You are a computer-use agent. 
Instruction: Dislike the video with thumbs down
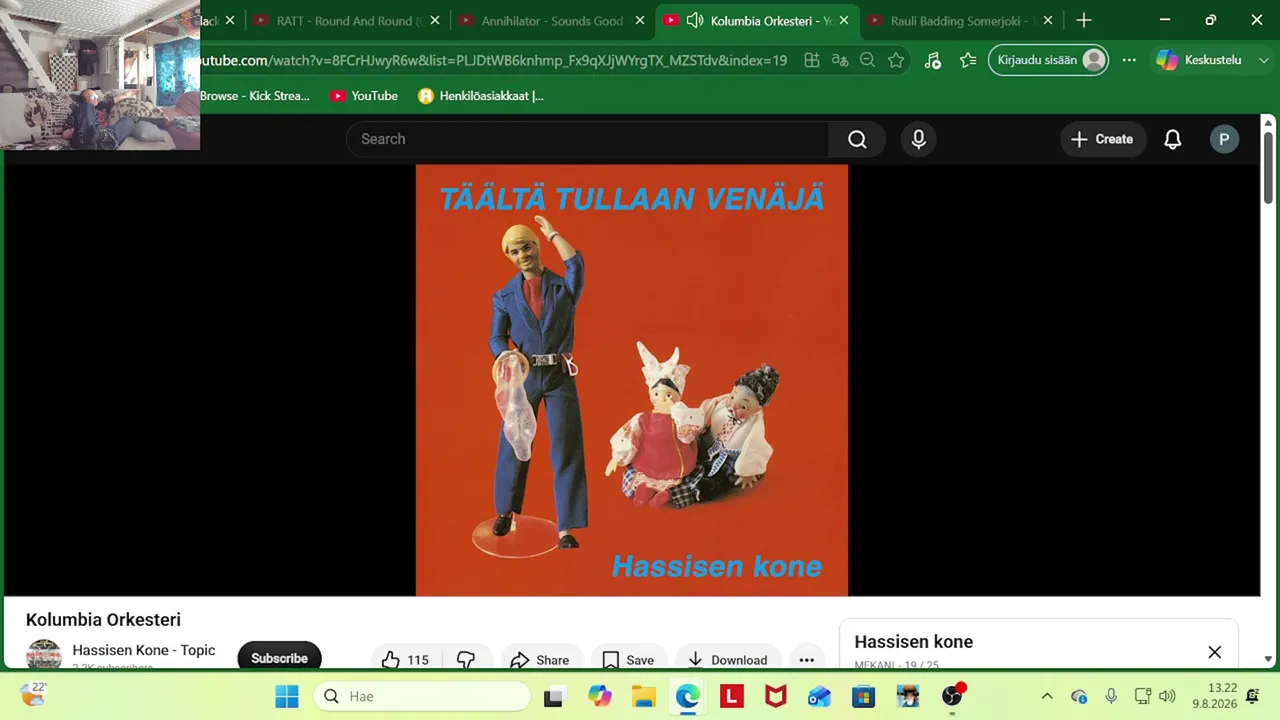pyautogui.click(x=466, y=659)
